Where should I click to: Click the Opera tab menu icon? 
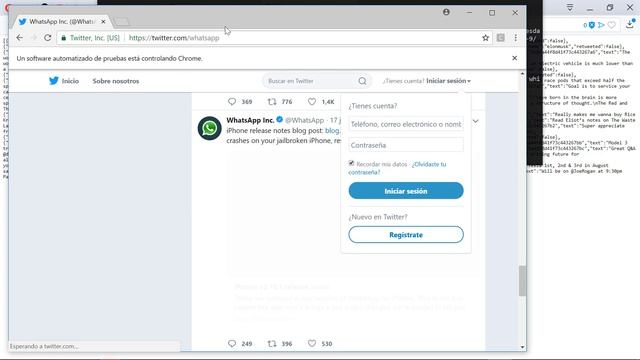coord(570,7)
